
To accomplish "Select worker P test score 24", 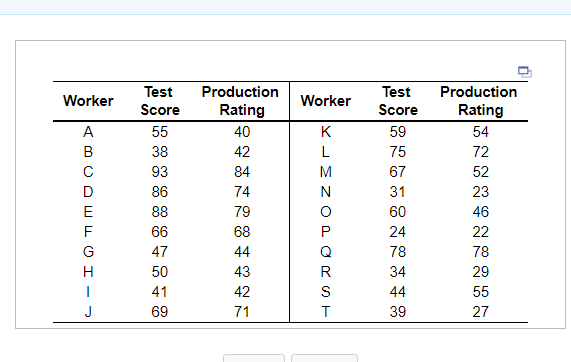I will pos(398,232).
